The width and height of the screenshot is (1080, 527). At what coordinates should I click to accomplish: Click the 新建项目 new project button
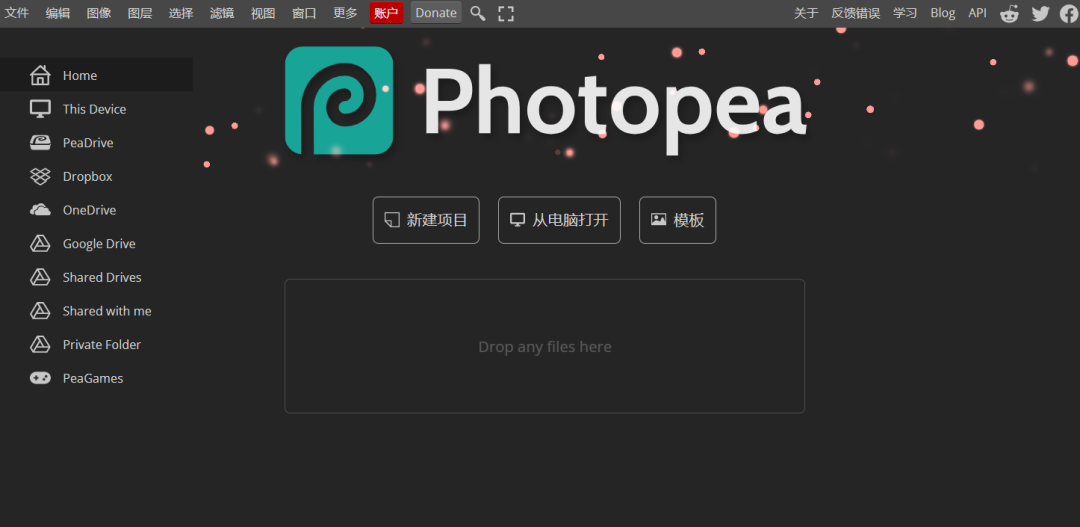[x=426, y=220]
